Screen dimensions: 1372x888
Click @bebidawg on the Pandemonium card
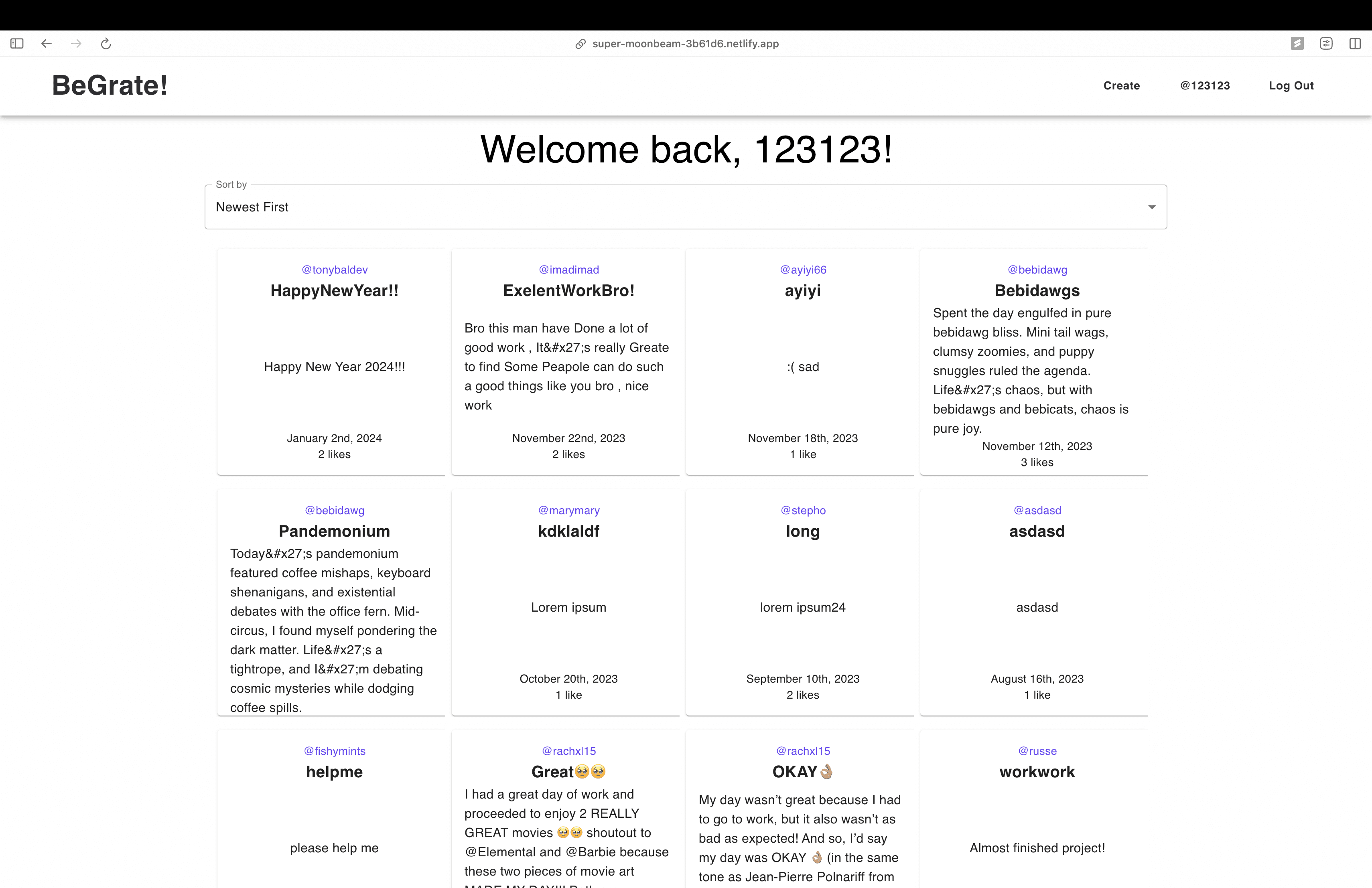coord(334,511)
